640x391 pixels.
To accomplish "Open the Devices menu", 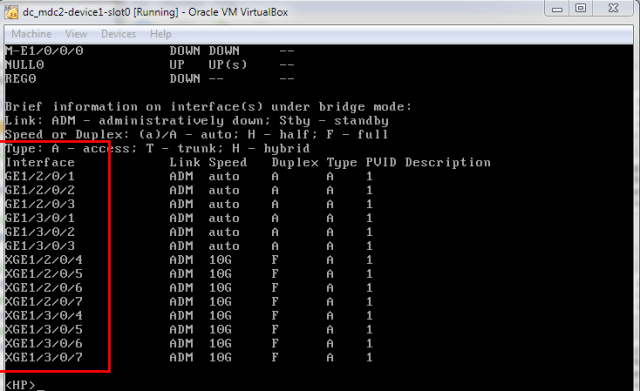I will point(118,34).
